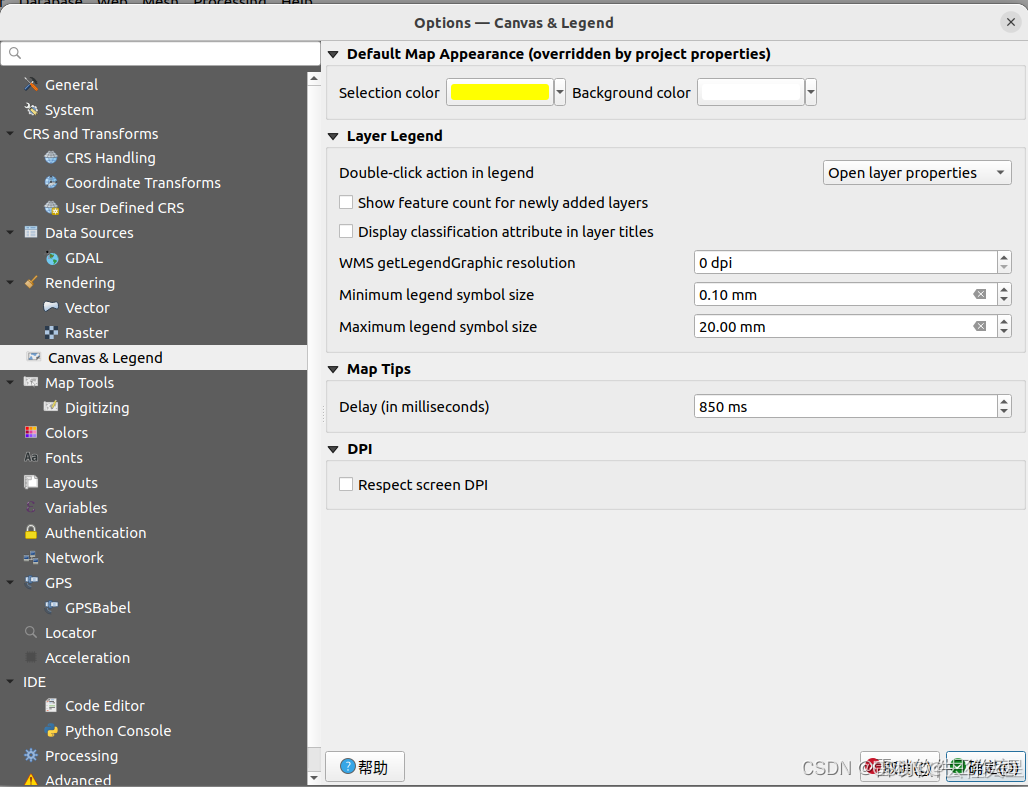Open the Raster checkerboard icon
Viewport: 1028px width, 787px height.
click(x=51, y=333)
